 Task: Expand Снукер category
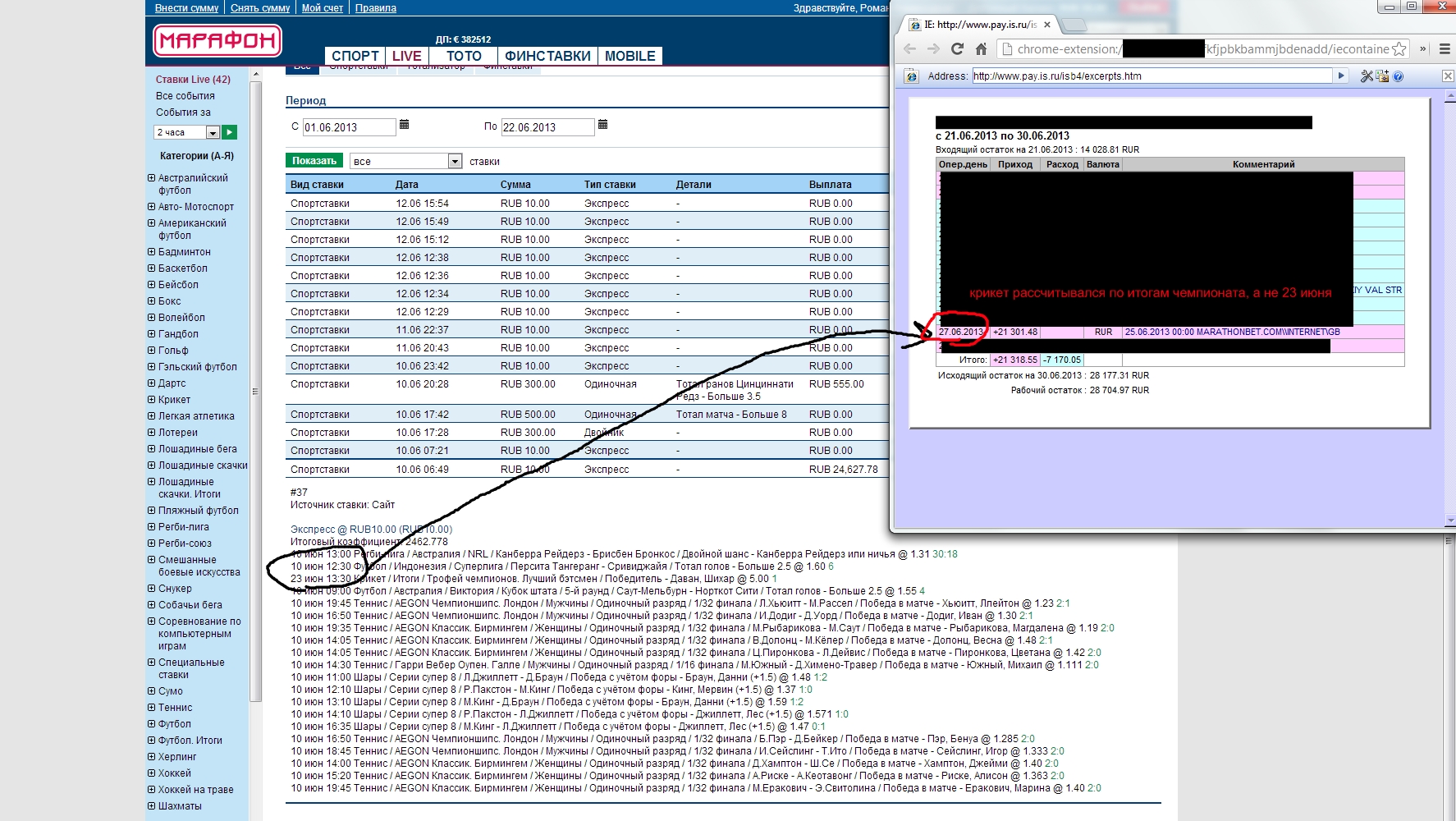point(152,589)
